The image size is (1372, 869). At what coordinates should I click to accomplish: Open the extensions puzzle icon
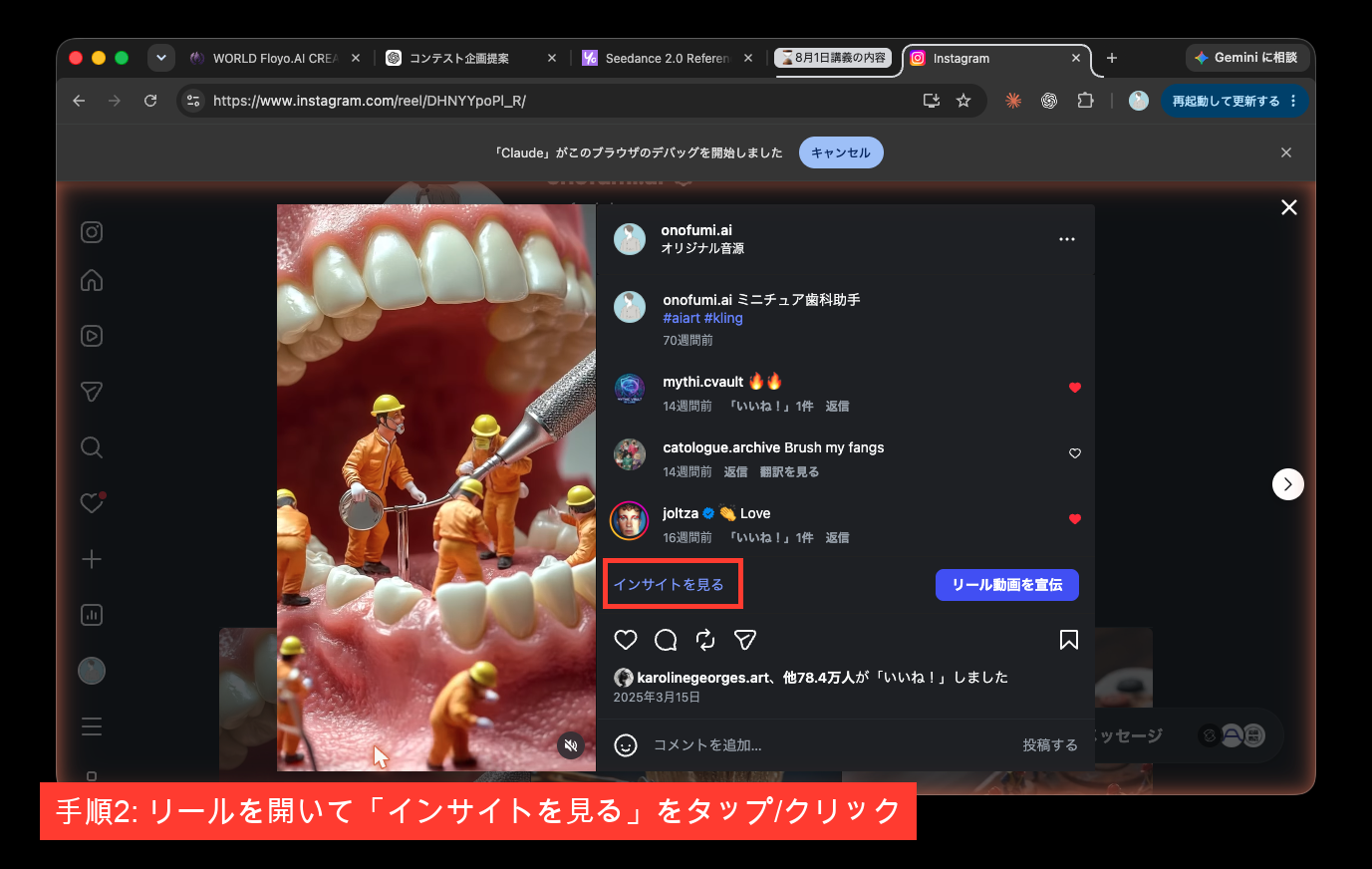click(1085, 101)
